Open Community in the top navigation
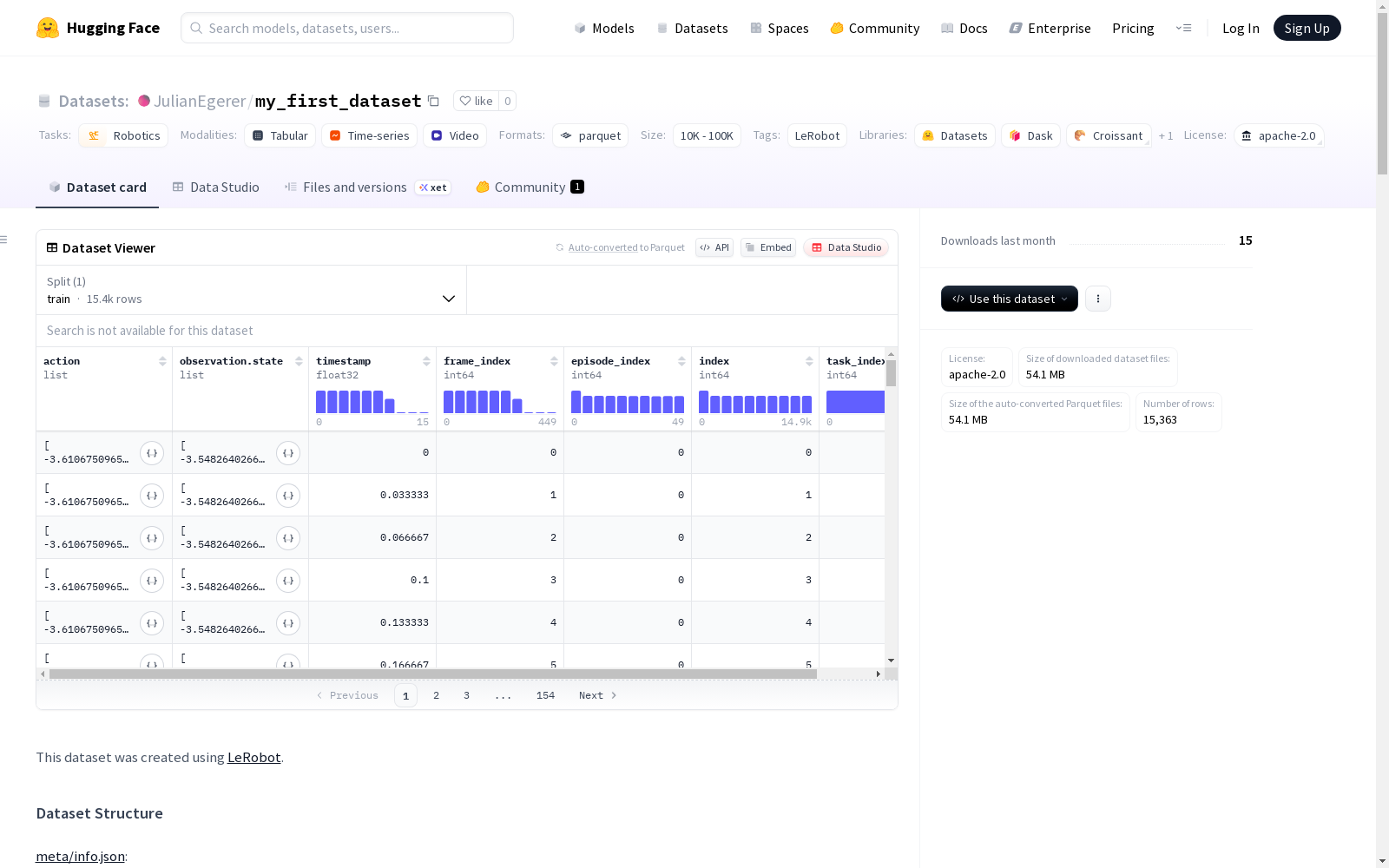This screenshot has height=868, width=1389. pyautogui.click(x=874, y=28)
